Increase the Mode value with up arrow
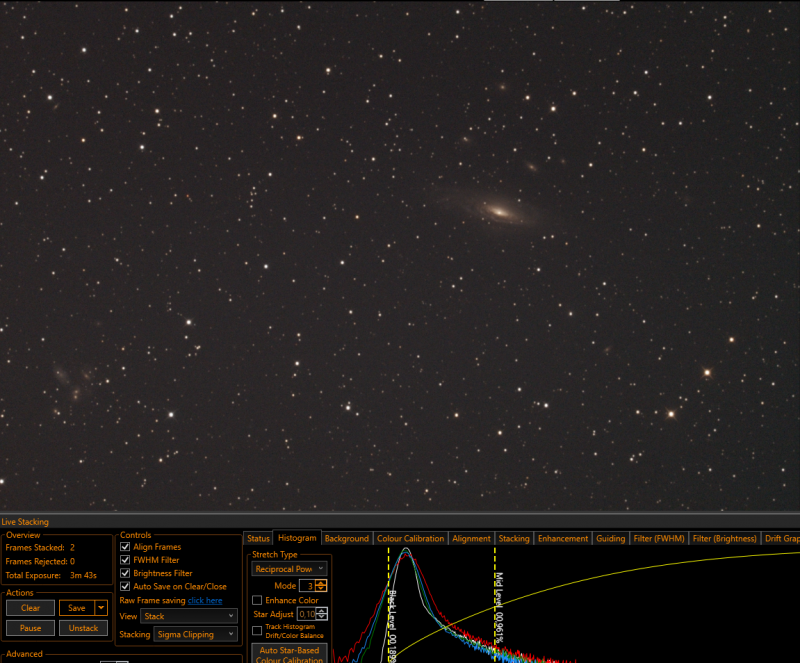Image resolution: width=800 pixels, height=663 pixels. pos(321,583)
